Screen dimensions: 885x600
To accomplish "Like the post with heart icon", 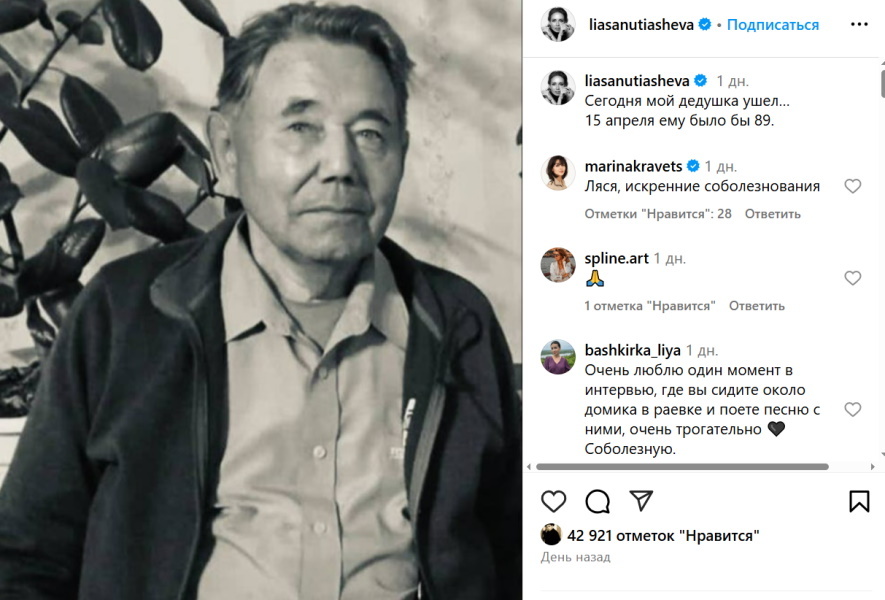I will [x=553, y=501].
